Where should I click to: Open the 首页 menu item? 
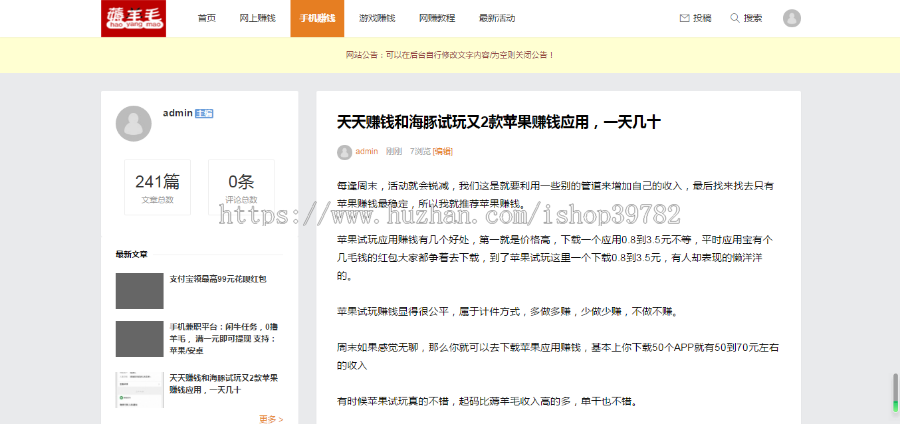[x=207, y=18]
